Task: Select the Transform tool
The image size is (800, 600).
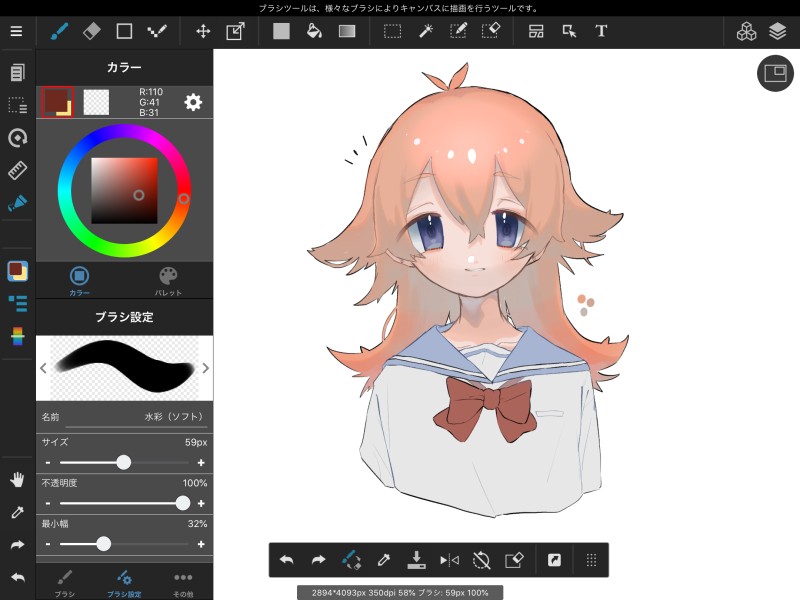Action: (x=235, y=31)
